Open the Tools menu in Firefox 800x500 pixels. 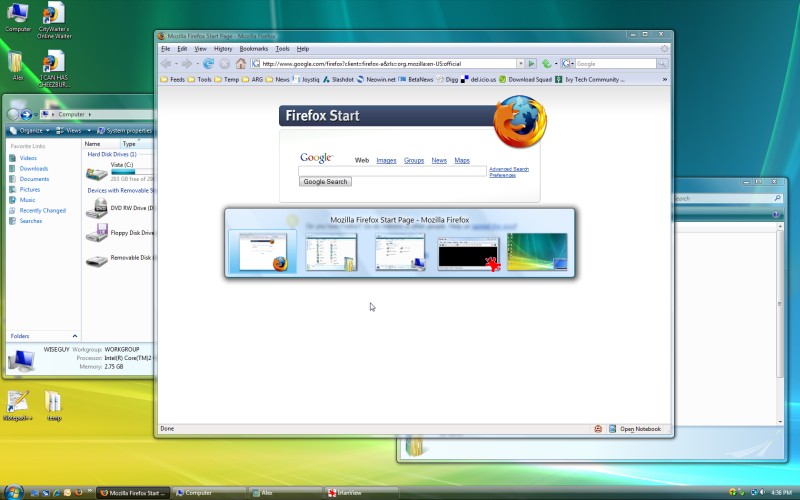coord(283,49)
